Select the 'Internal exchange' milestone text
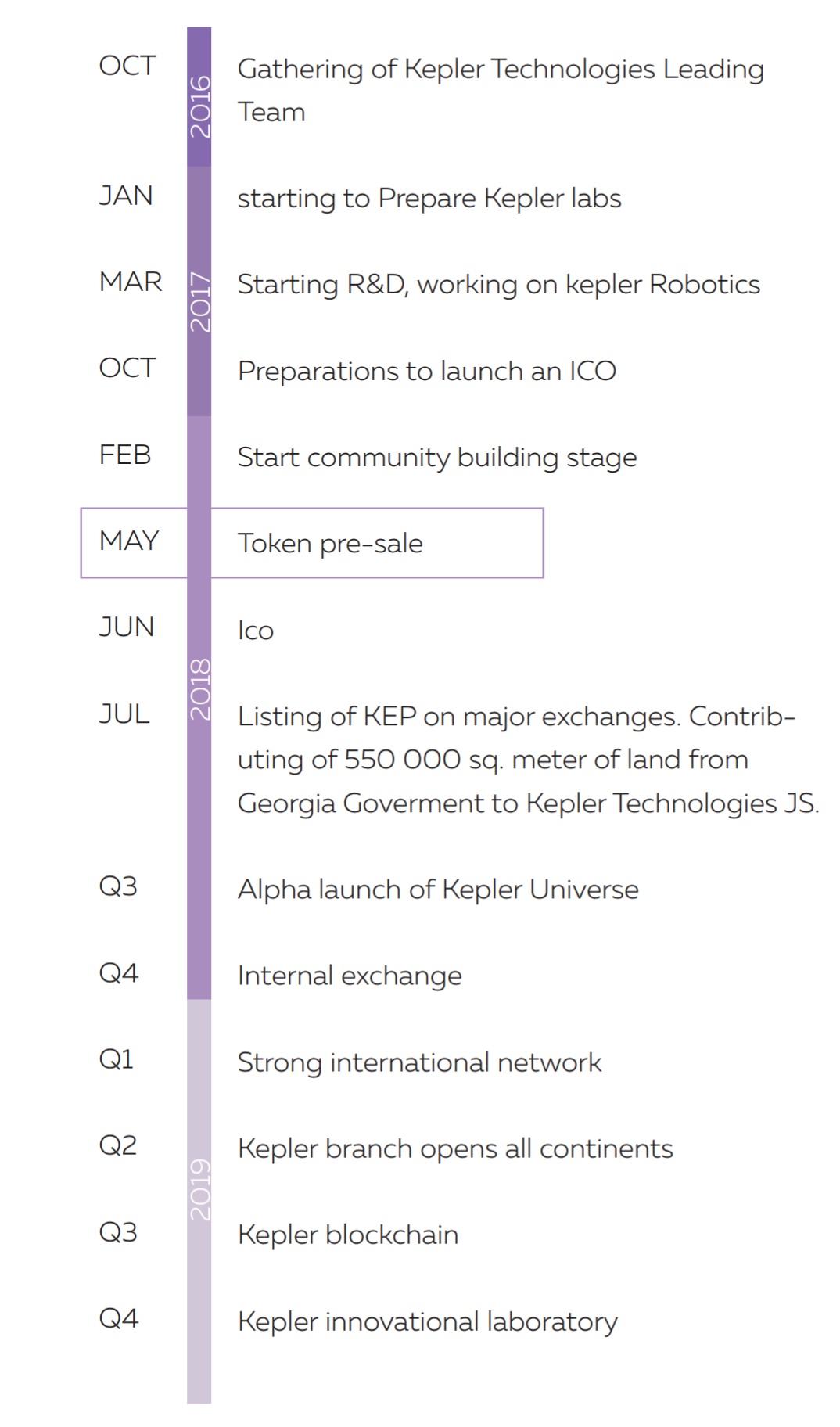 [x=349, y=976]
